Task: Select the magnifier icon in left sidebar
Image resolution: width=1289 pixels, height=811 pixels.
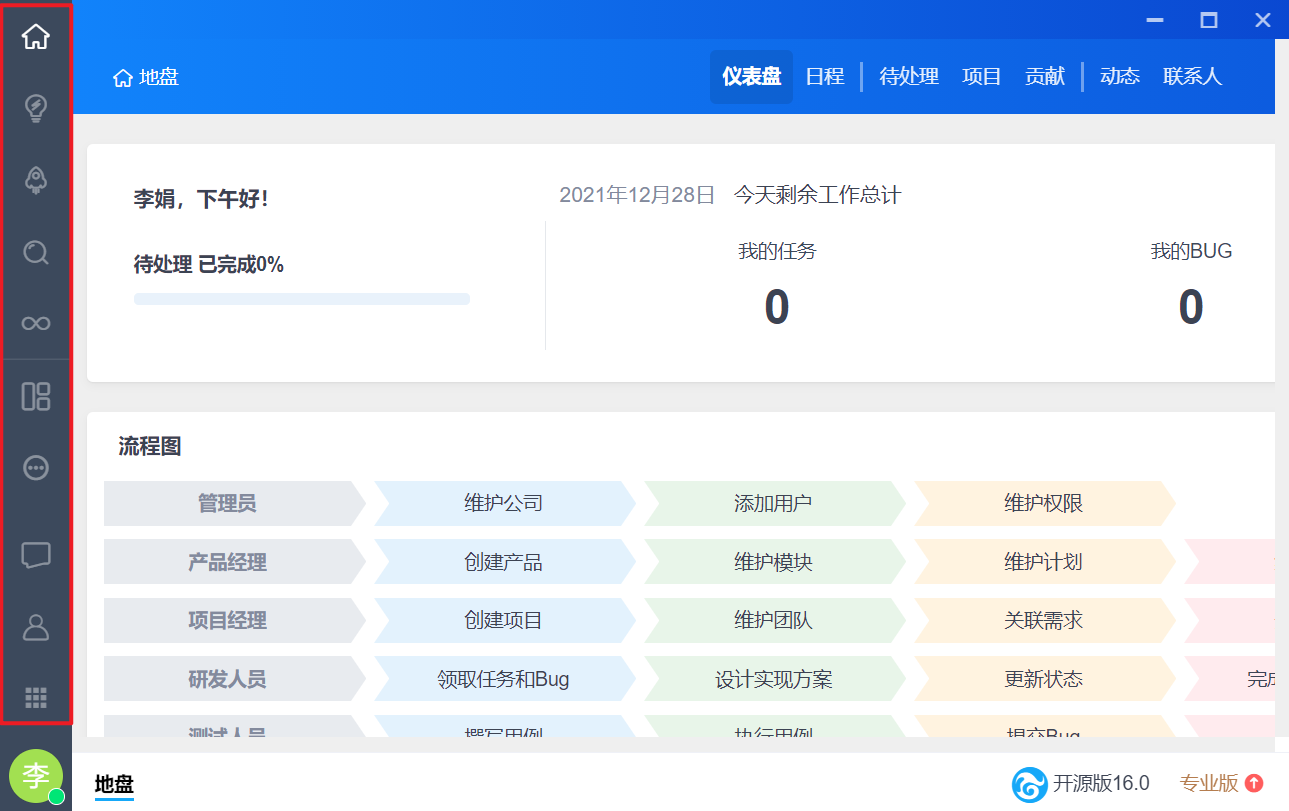Action: (36, 252)
